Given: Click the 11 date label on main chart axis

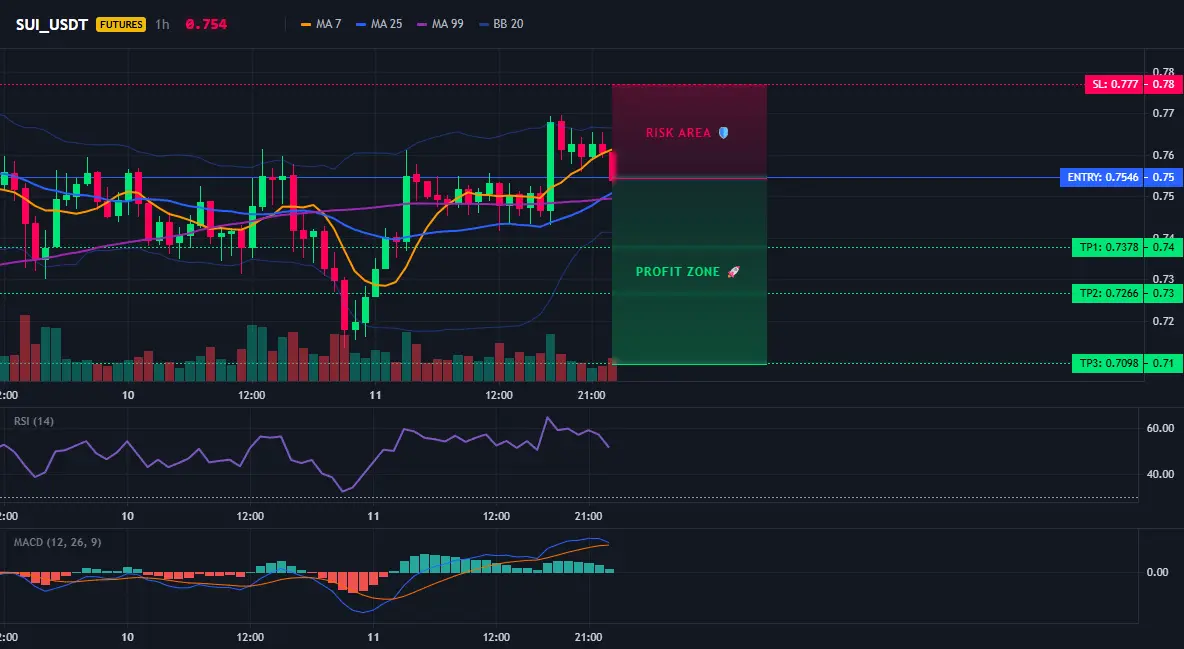Looking at the screenshot, I should pyautogui.click(x=375, y=395).
